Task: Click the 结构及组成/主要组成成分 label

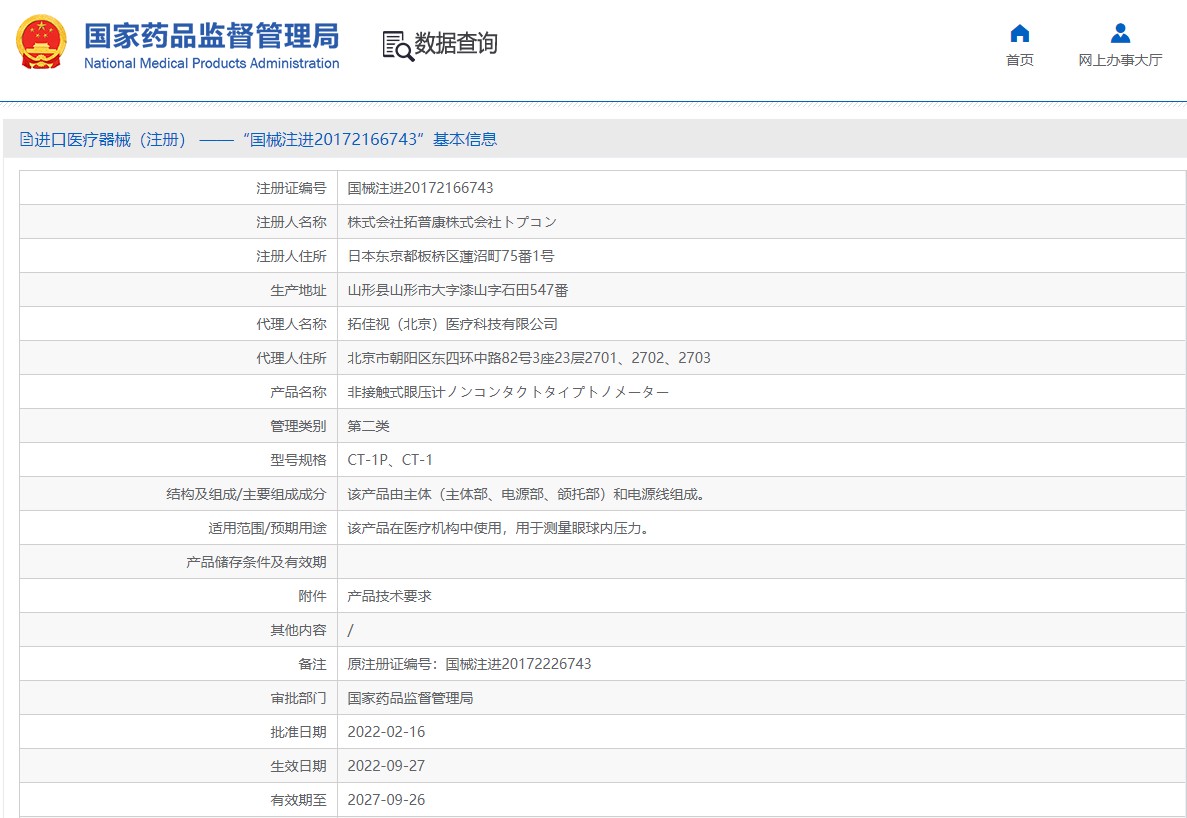Action: (x=247, y=494)
